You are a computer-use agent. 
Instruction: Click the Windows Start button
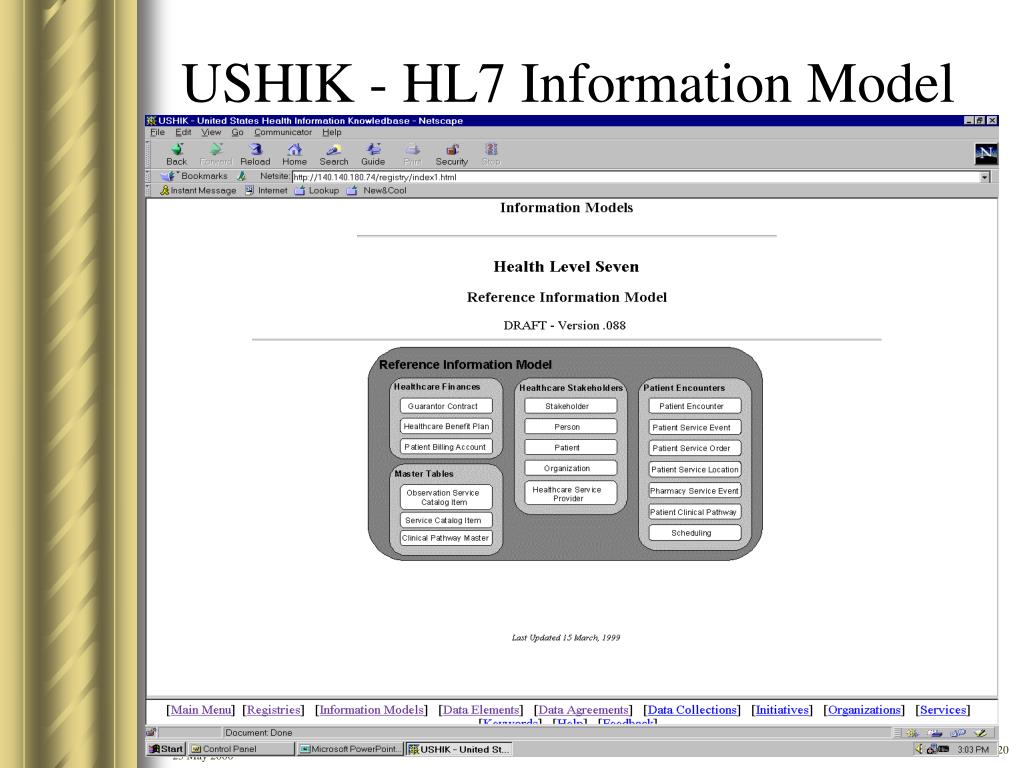pyautogui.click(x=167, y=749)
